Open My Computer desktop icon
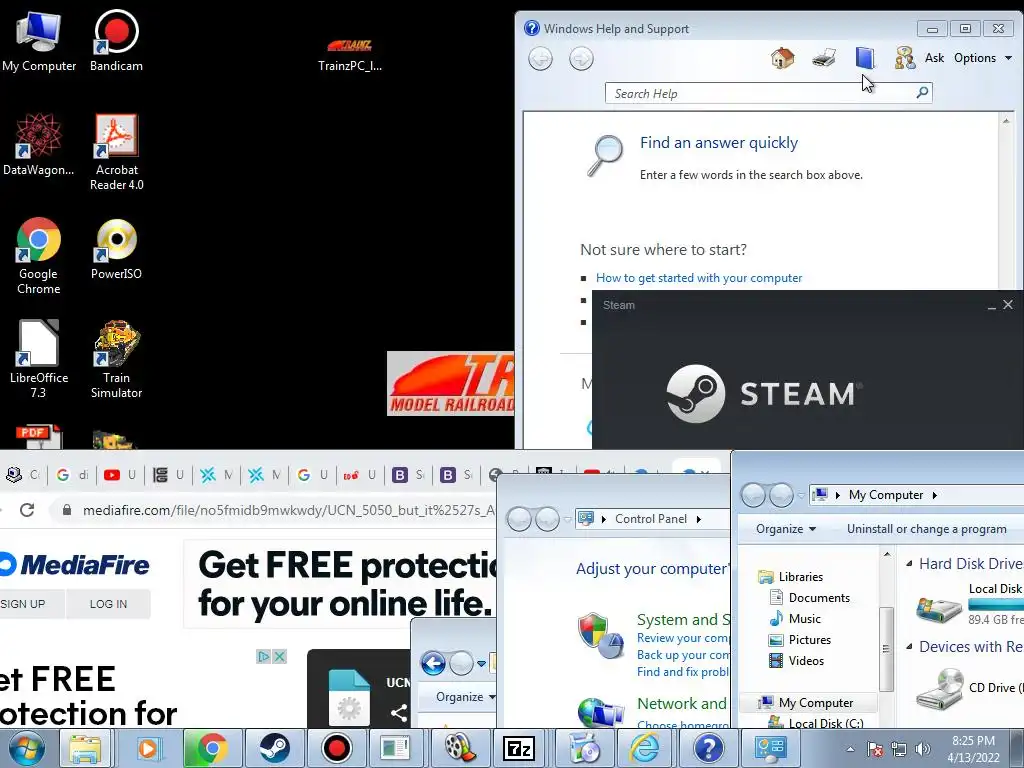This screenshot has width=1024, height=768. point(39,40)
